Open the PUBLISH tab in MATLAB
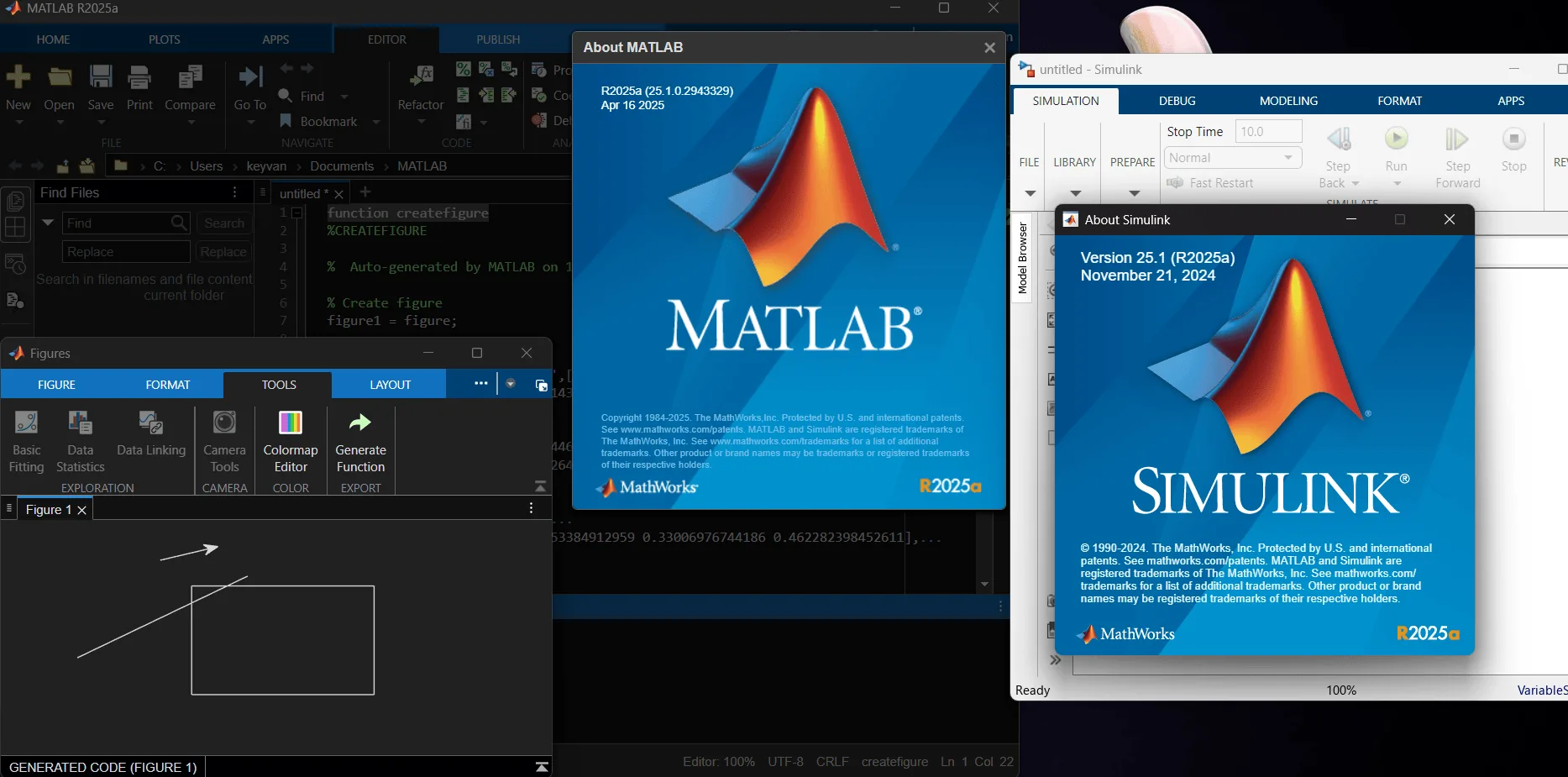Viewport: 1568px width, 777px height. click(x=498, y=39)
